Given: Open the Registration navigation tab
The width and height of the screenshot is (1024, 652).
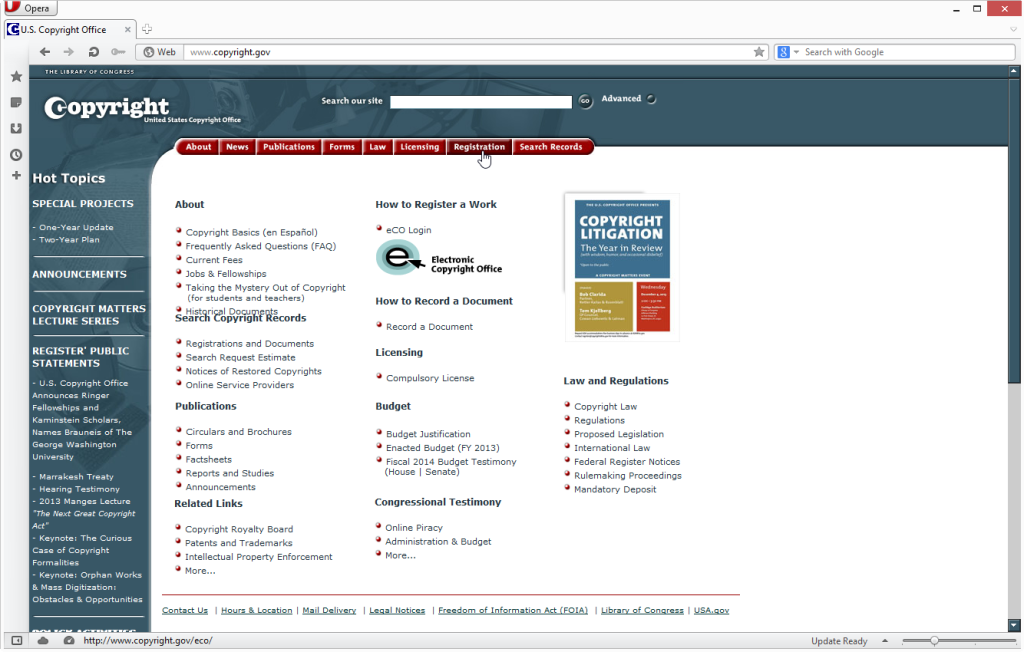Looking at the screenshot, I should click(479, 147).
